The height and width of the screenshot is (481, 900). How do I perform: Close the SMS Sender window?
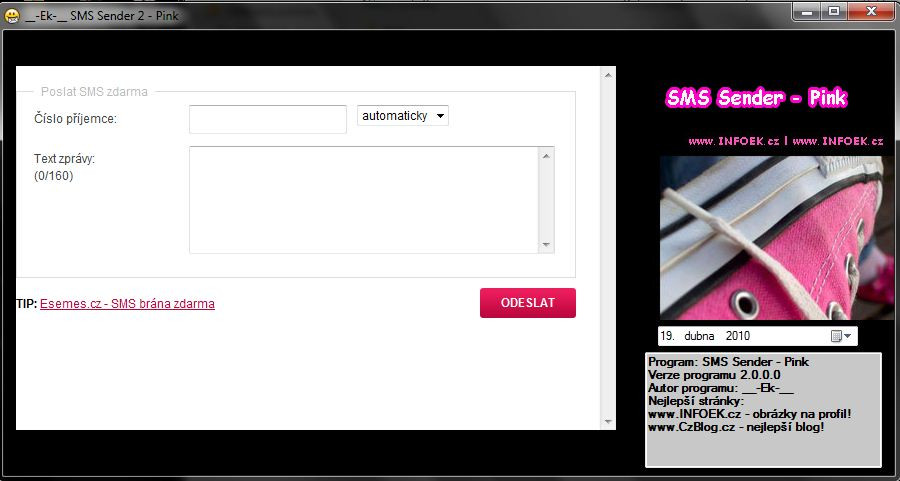[871, 11]
